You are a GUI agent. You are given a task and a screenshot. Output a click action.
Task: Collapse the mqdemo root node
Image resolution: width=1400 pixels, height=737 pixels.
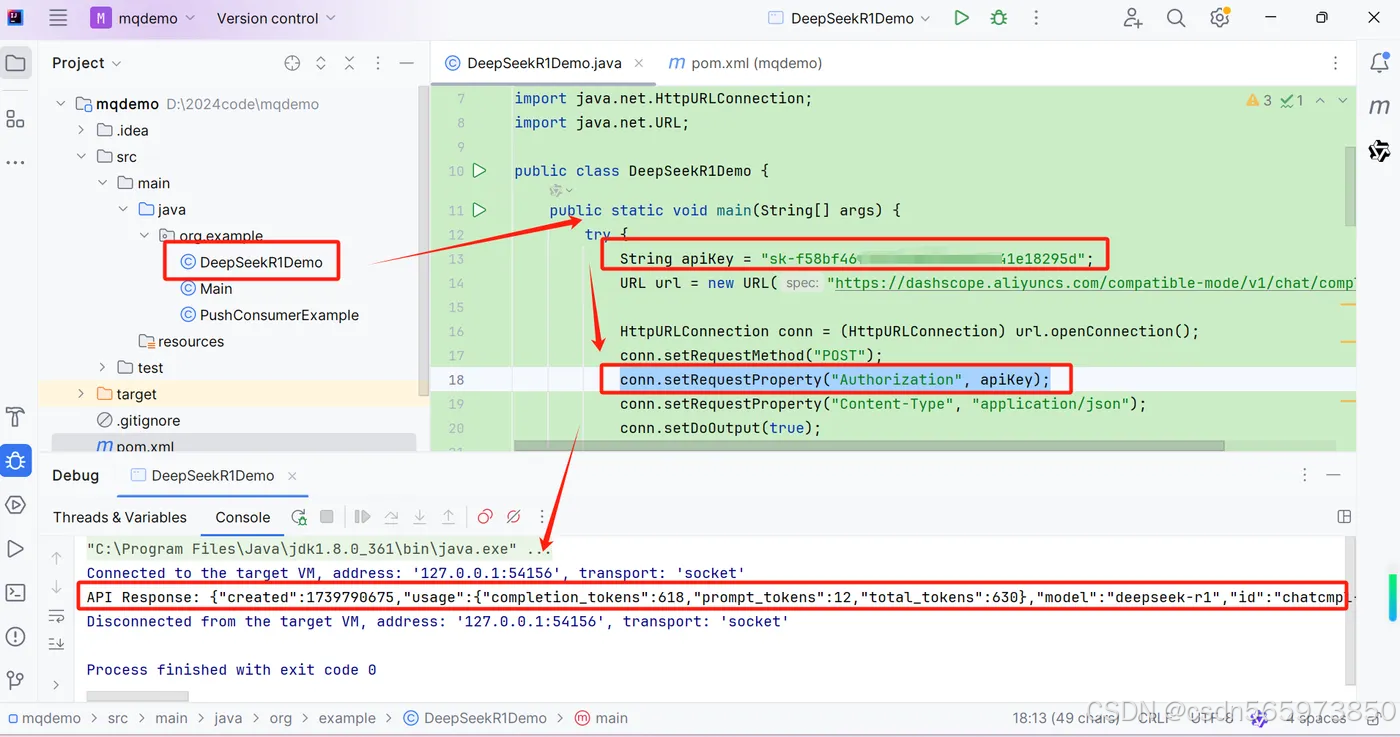coord(61,104)
